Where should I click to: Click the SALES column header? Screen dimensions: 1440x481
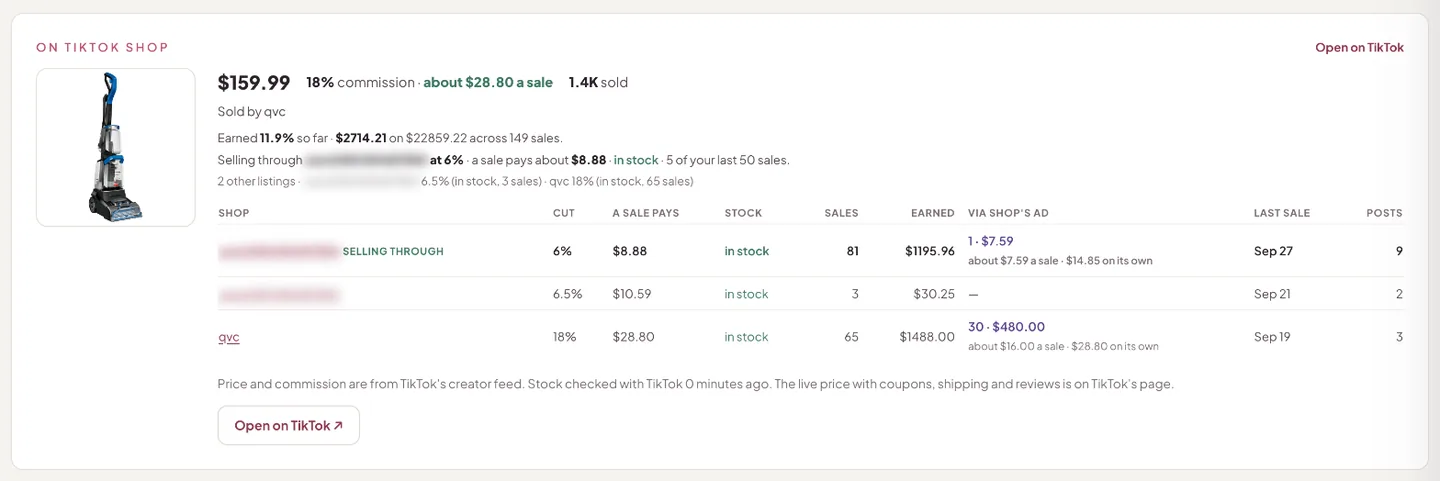tap(841, 213)
